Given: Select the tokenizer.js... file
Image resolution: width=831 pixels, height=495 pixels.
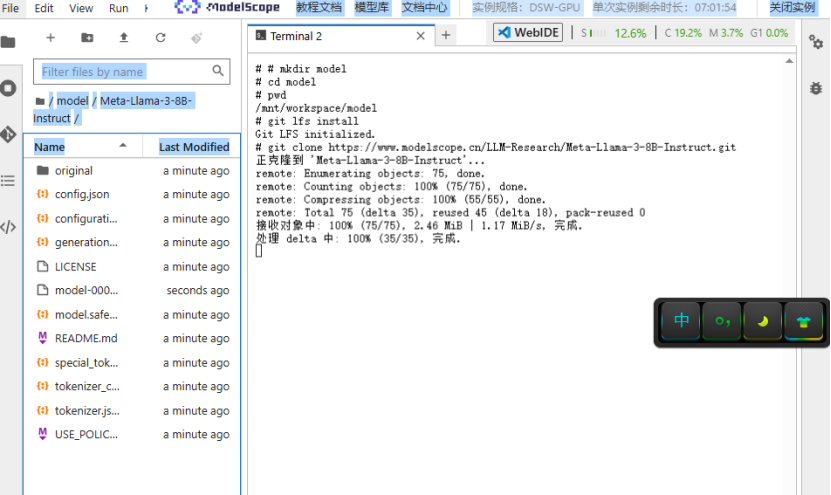Looking at the screenshot, I should coord(132,411).
